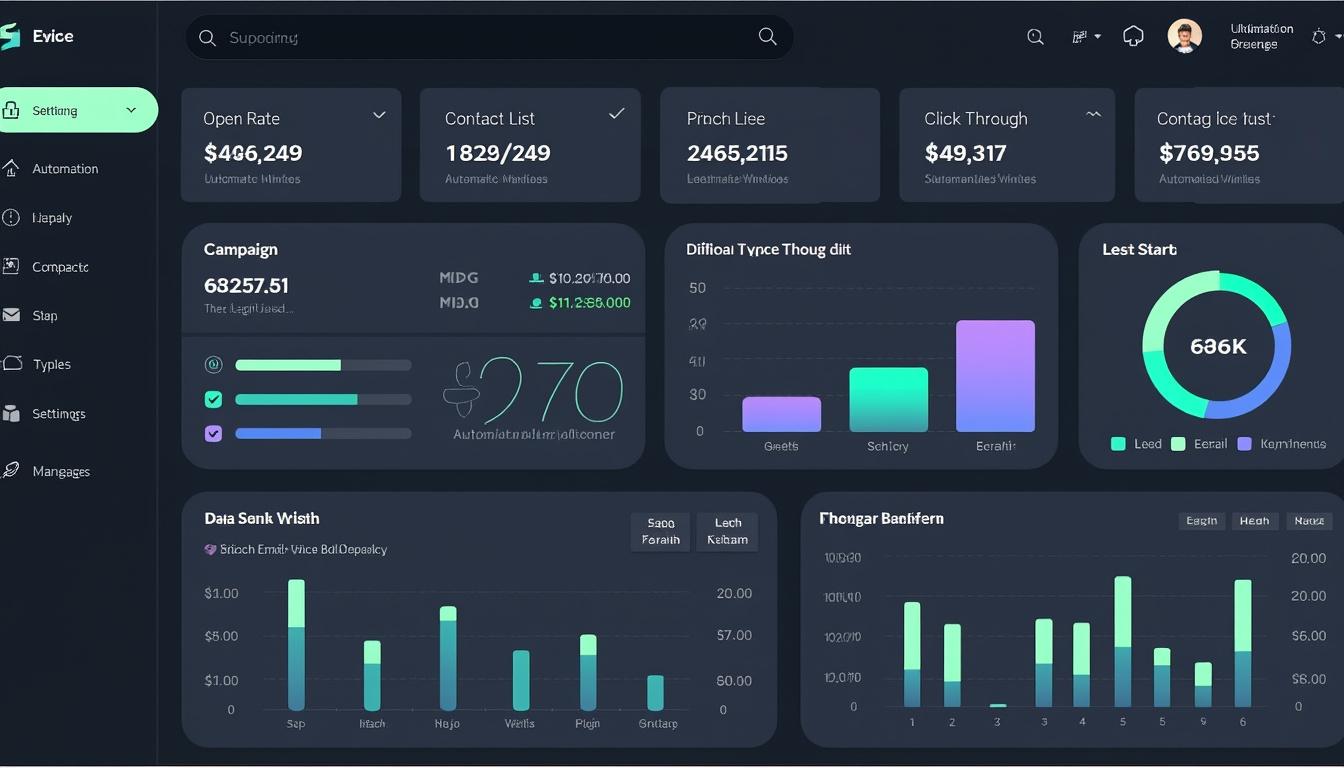Click the @ circle icon in Campaign
This screenshot has width=1344, height=768.
(x=213, y=365)
